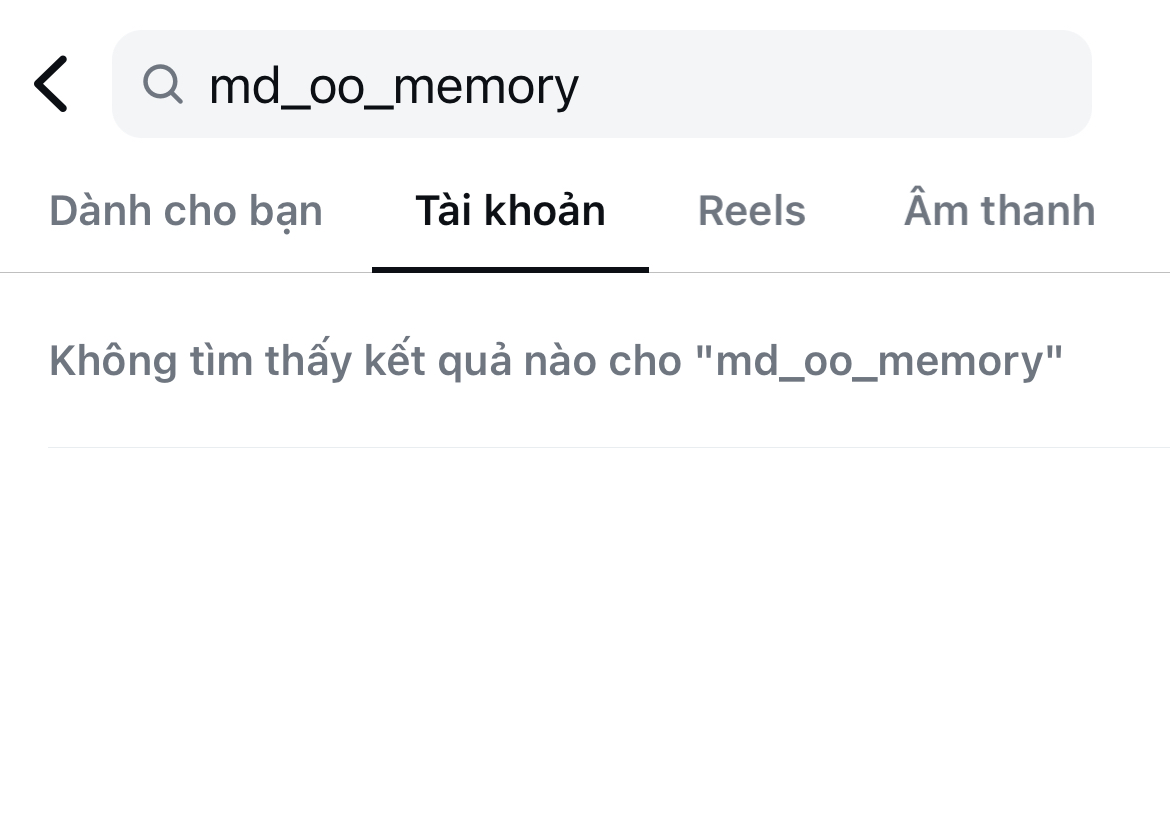
Task: Tap the search icon inside the search bar
Action: [x=163, y=84]
